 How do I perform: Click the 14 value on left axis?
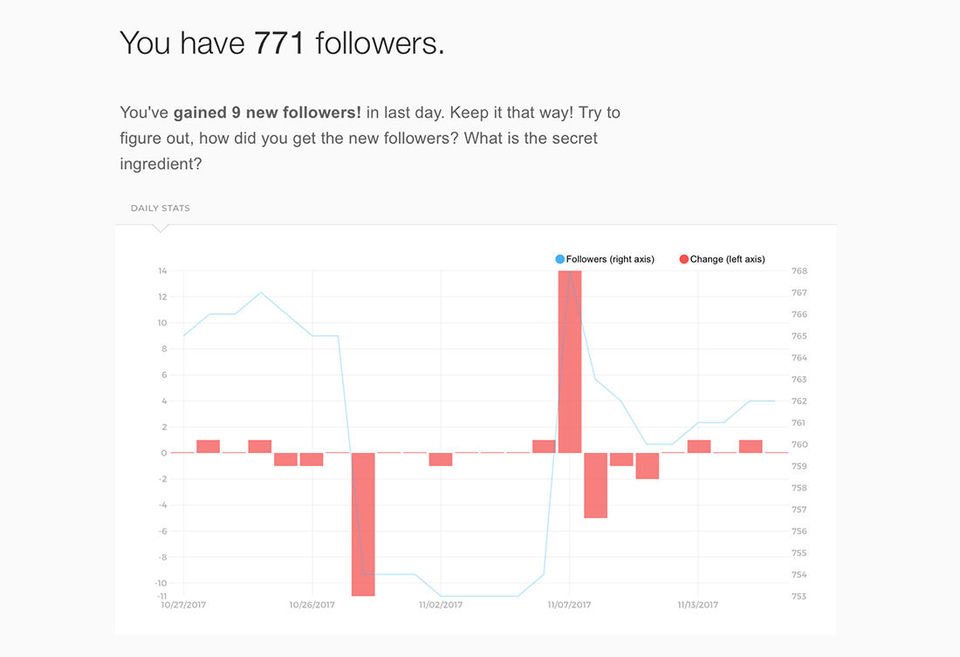(x=162, y=271)
